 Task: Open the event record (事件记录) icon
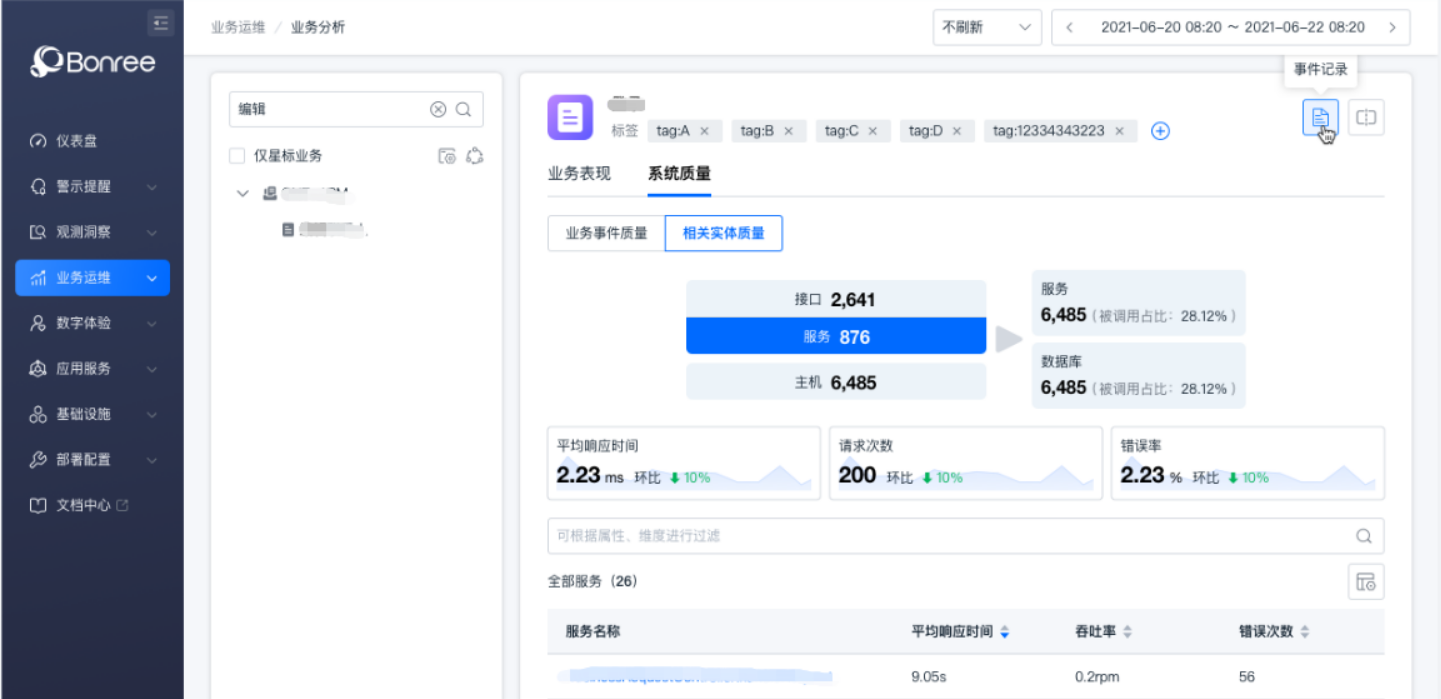(1320, 118)
